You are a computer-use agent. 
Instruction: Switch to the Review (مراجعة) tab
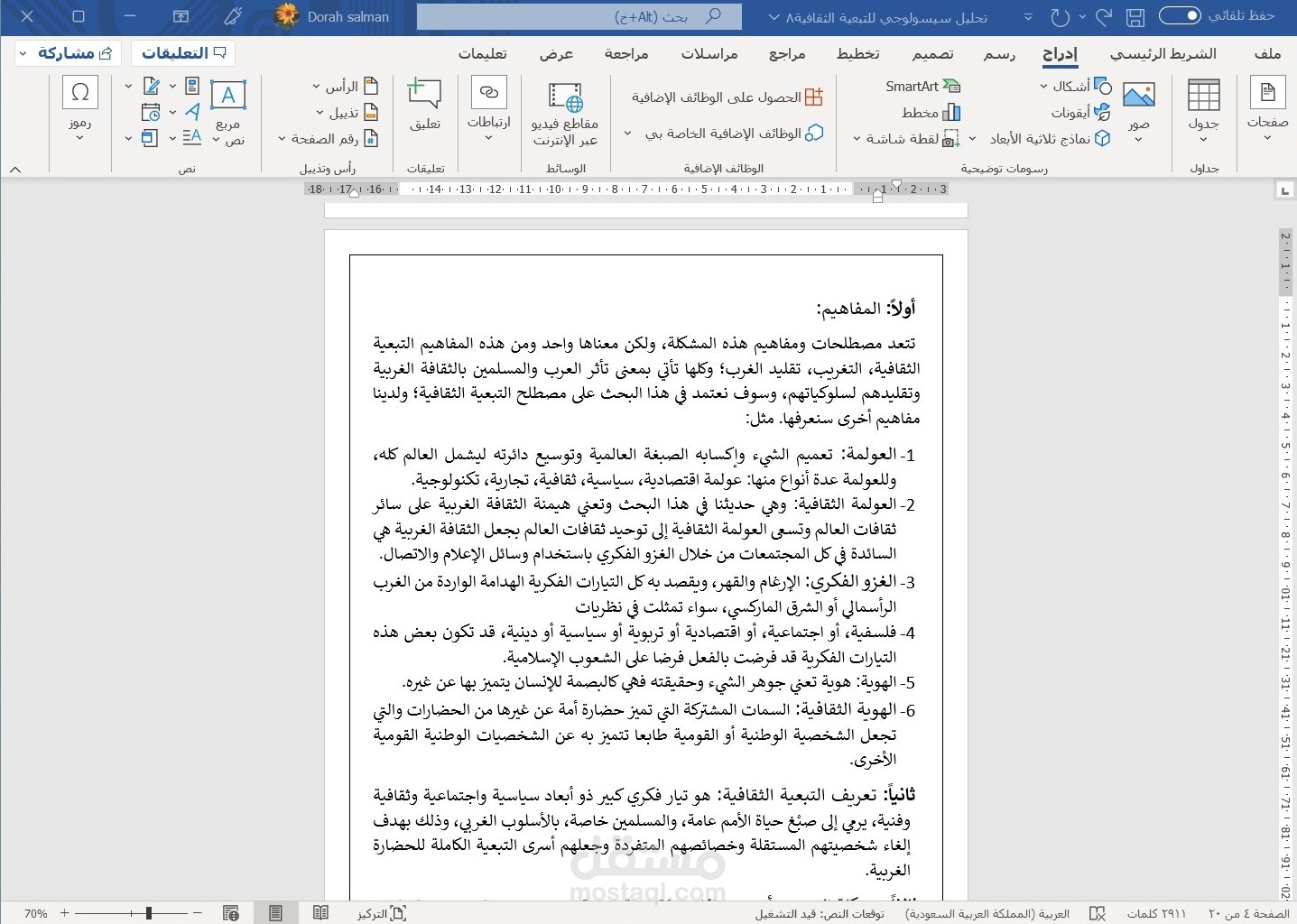626,54
